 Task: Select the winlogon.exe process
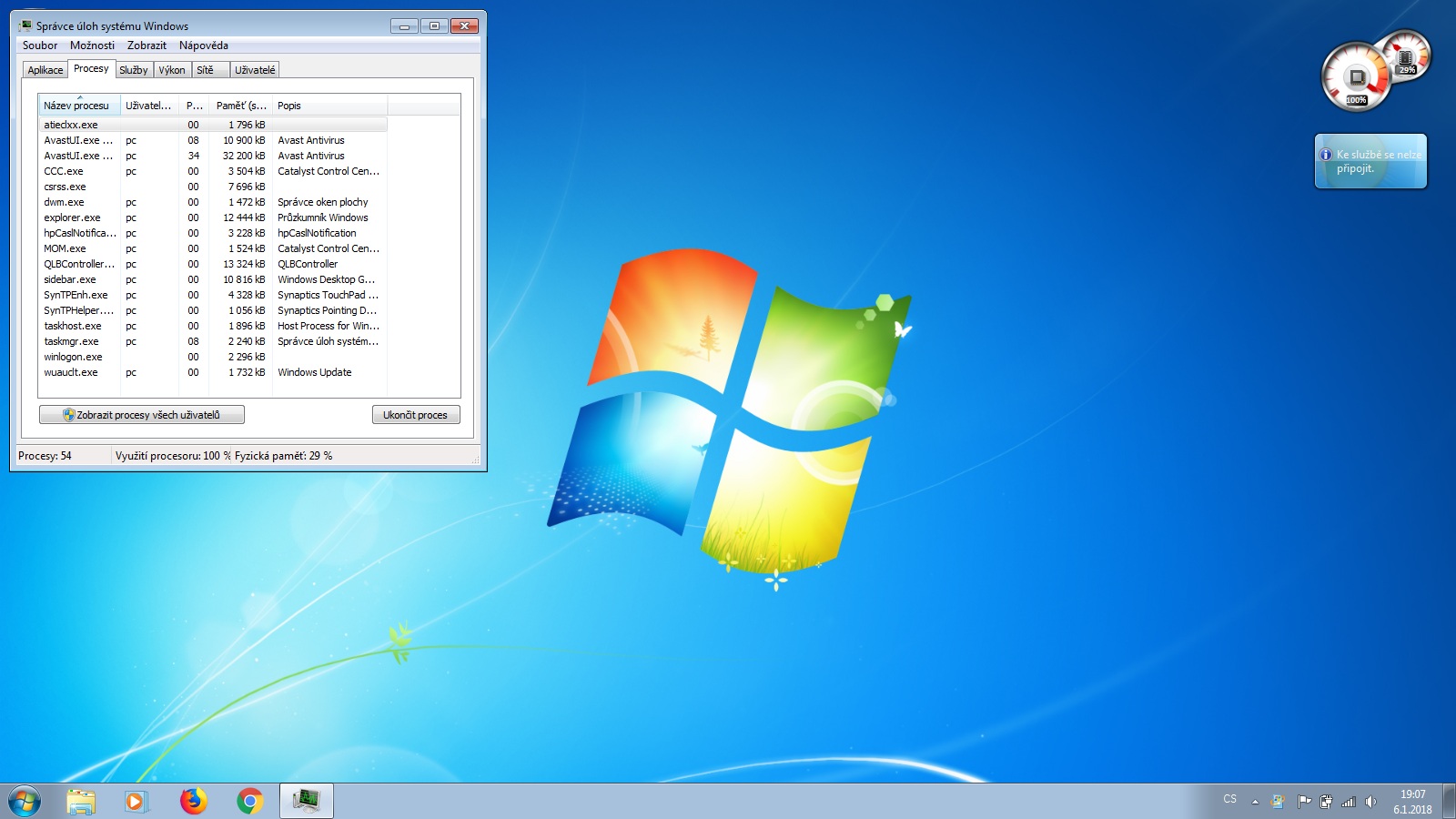click(213, 357)
